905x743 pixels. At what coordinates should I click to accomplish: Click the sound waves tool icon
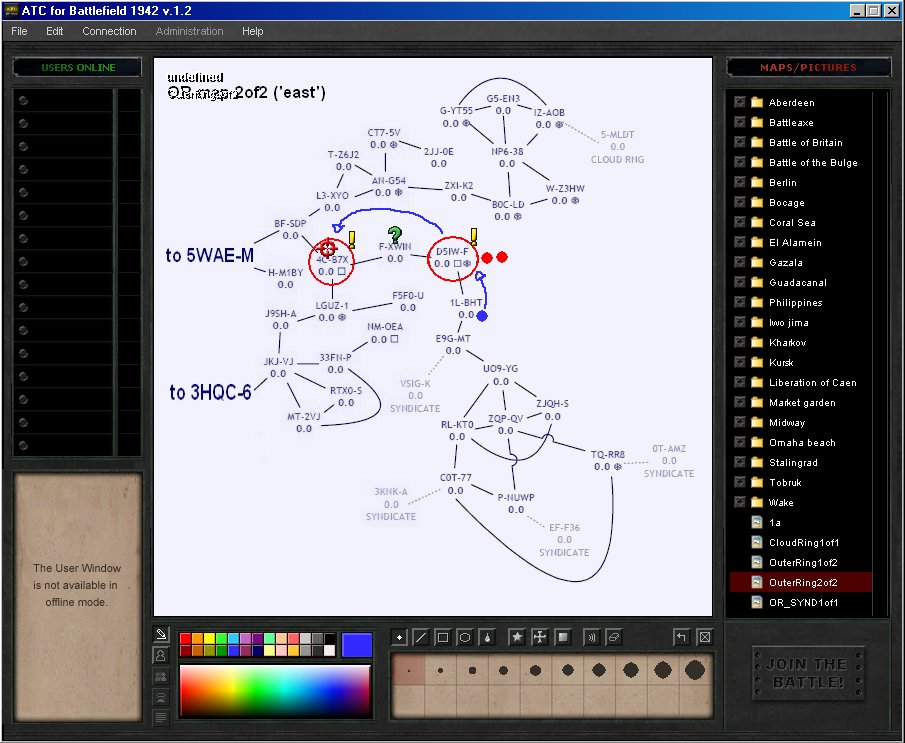tap(591, 637)
